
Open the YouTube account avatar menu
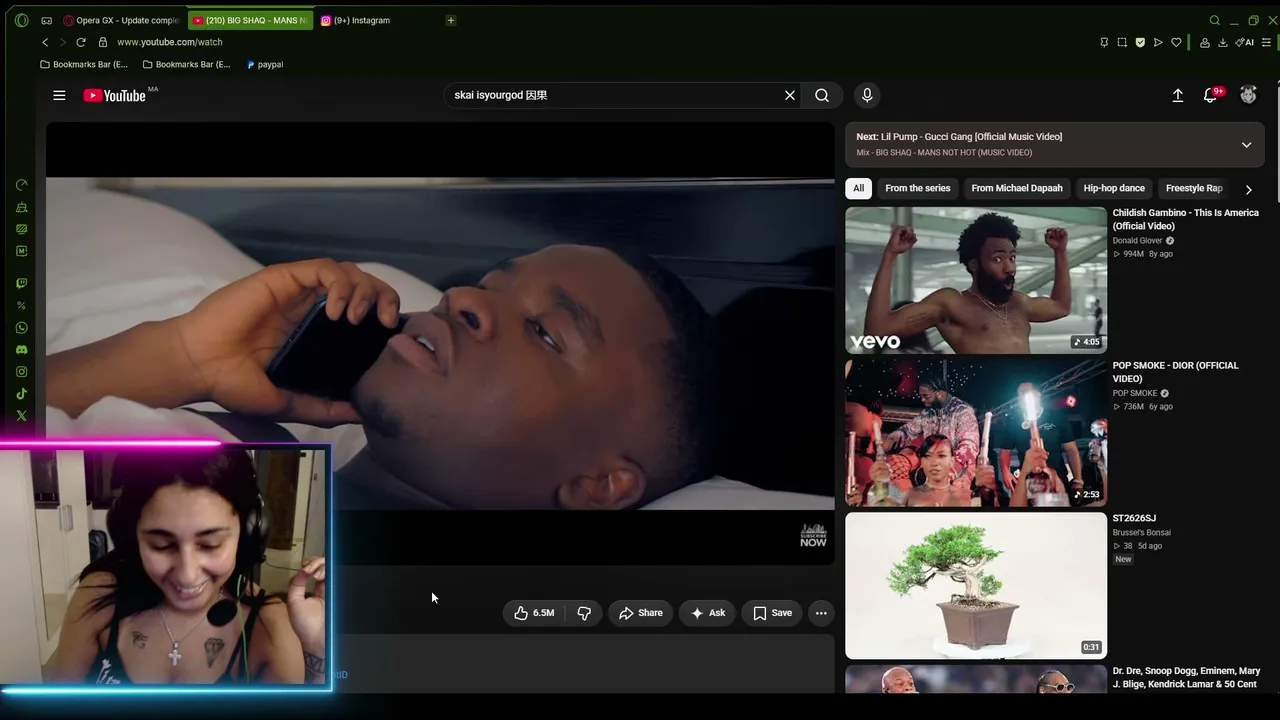(1248, 95)
